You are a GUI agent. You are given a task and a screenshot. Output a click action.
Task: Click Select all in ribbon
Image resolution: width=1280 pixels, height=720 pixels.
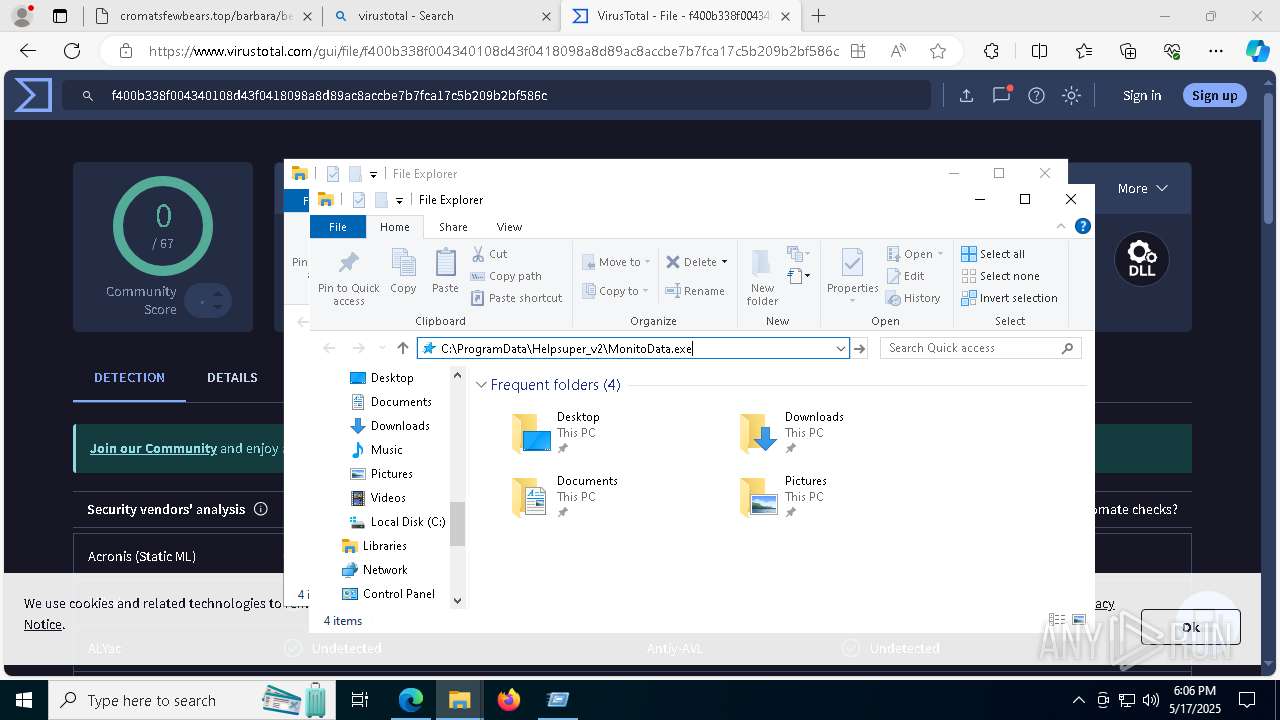(x=993, y=254)
